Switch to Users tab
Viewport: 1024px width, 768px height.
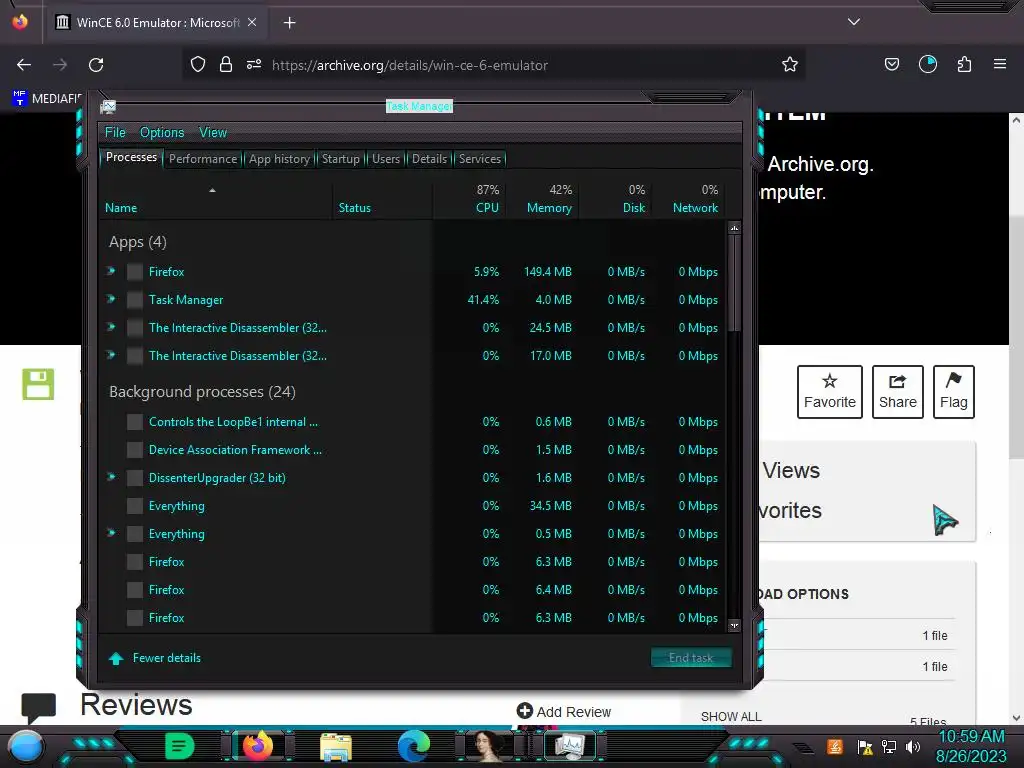tap(386, 159)
